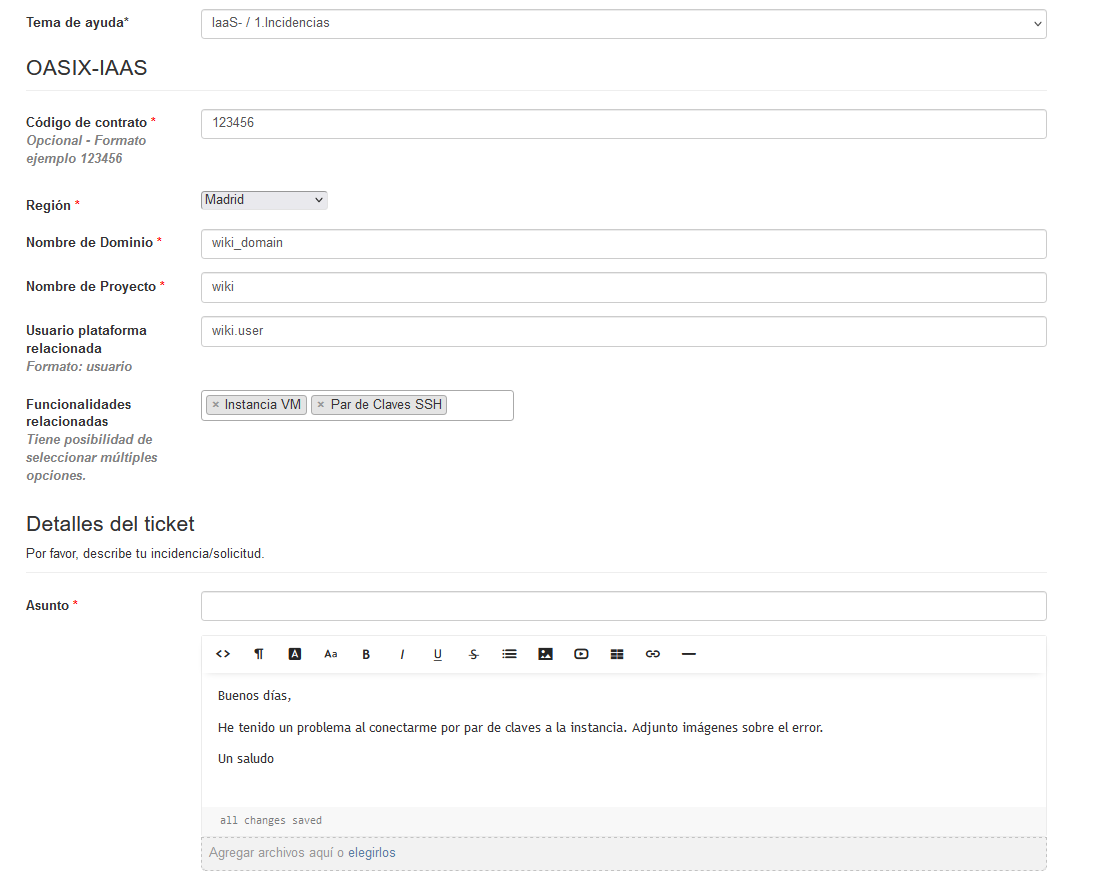The image size is (1097, 885).
Task: Toggle HTML code view in editor
Action: 223,654
